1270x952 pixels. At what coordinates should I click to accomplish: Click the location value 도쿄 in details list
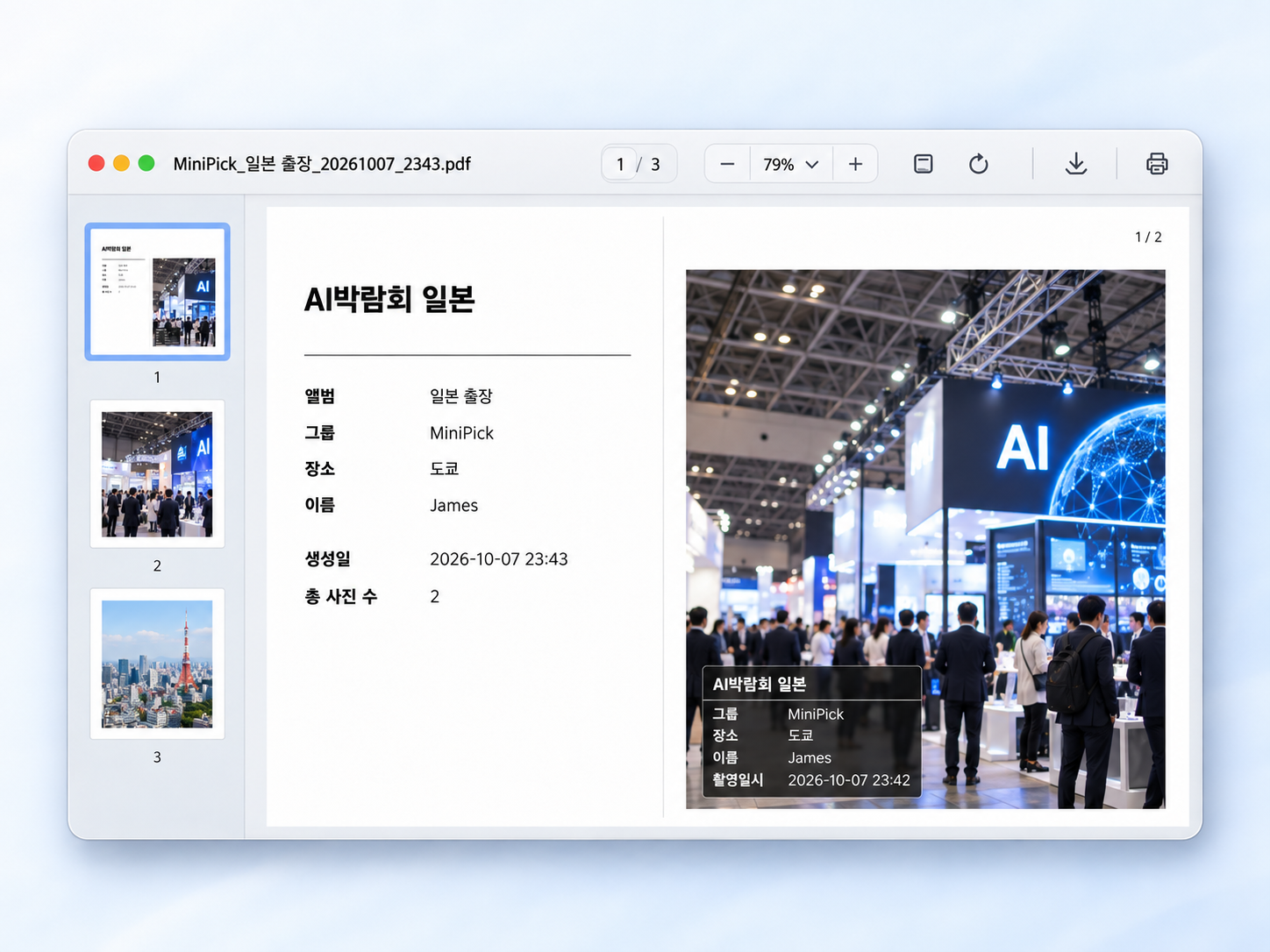(x=445, y=469)
